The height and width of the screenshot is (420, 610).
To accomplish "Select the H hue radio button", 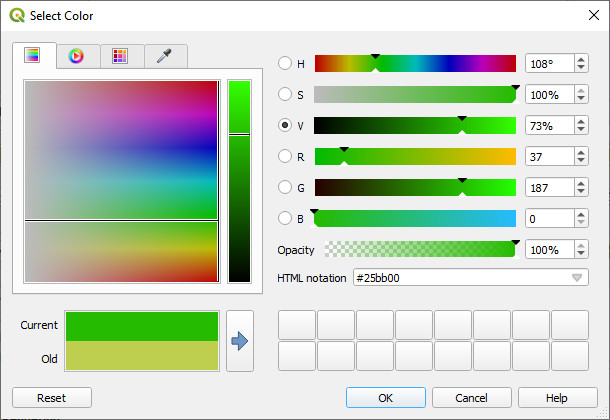I will tap(285, 63).
